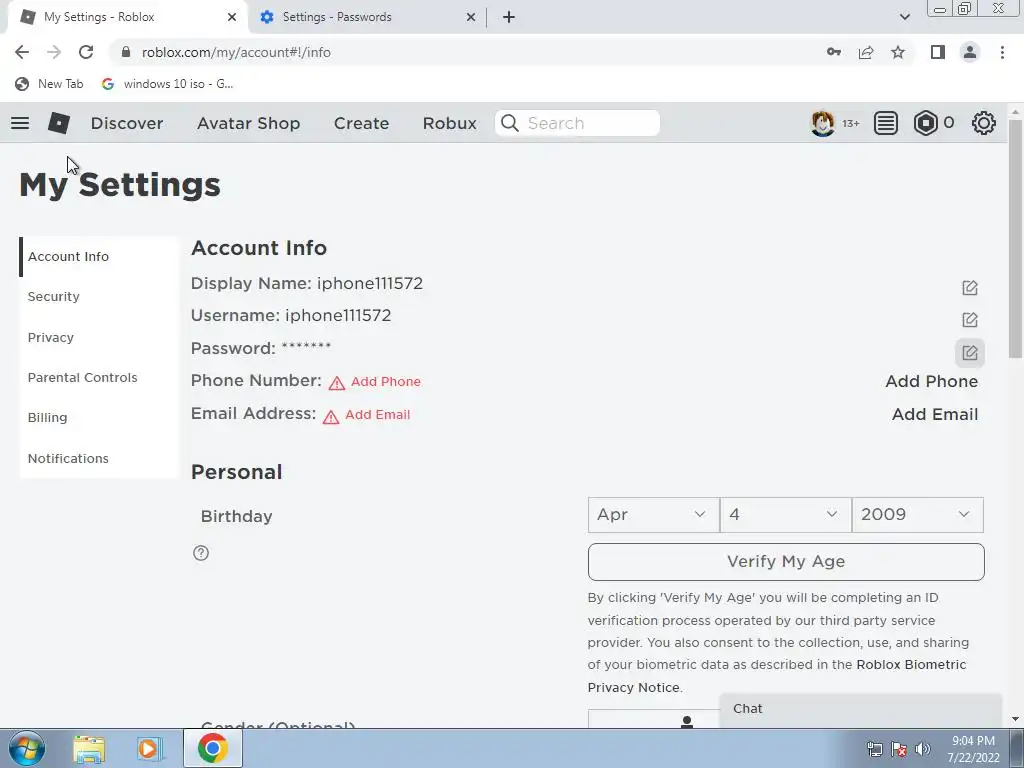Open the New Tab bookmark
This screenshot has height=768, width=1024.
pos(50,84)
